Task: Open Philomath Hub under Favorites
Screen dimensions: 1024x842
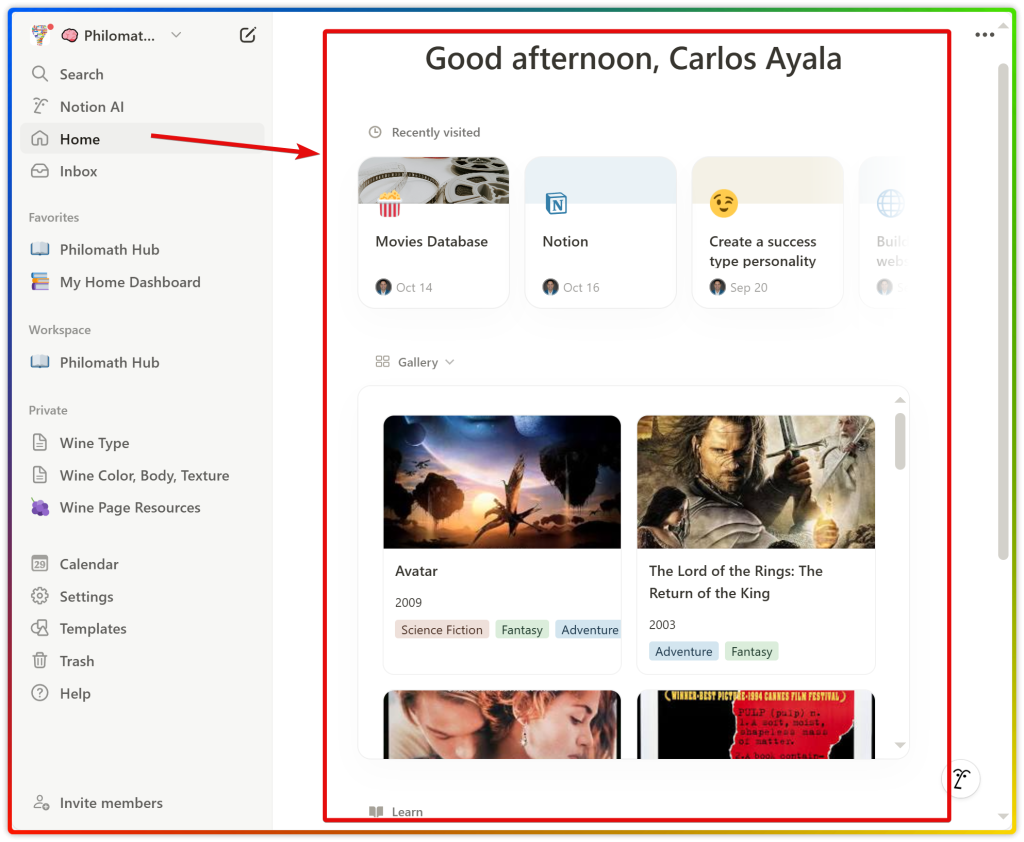Action: click(142, 250)
